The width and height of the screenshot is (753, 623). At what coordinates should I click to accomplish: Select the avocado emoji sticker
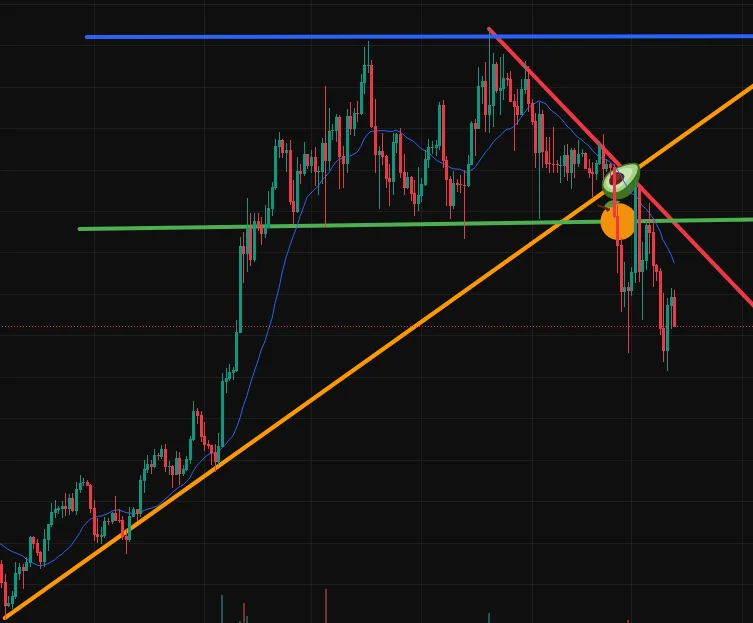pos(621,181)
